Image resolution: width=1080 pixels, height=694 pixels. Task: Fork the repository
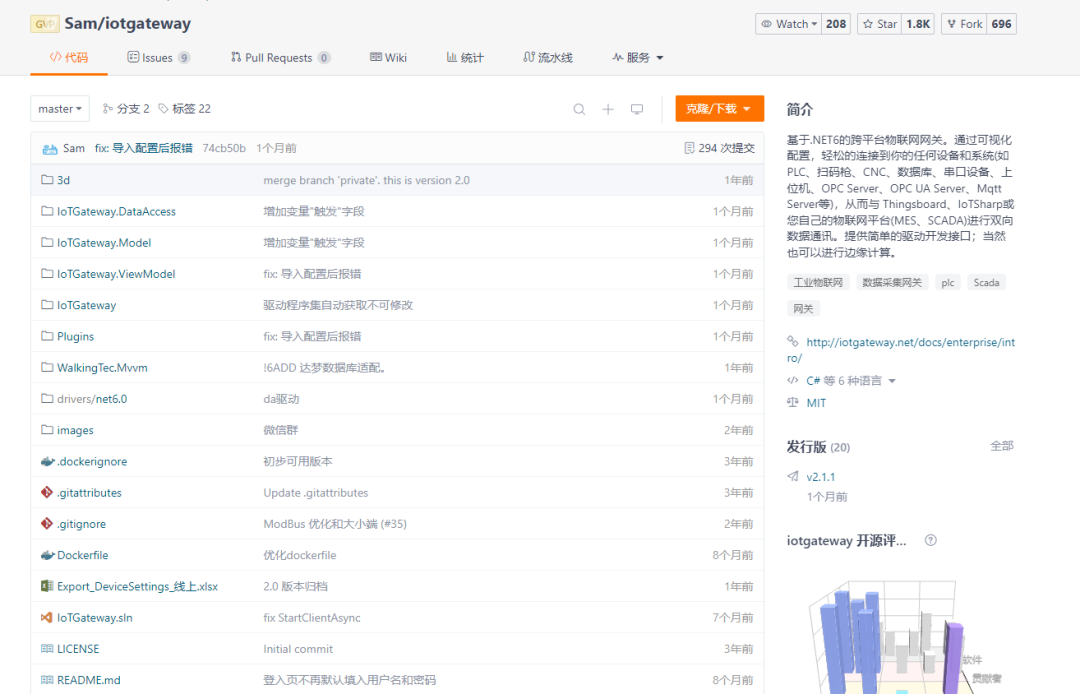[964, 24]
